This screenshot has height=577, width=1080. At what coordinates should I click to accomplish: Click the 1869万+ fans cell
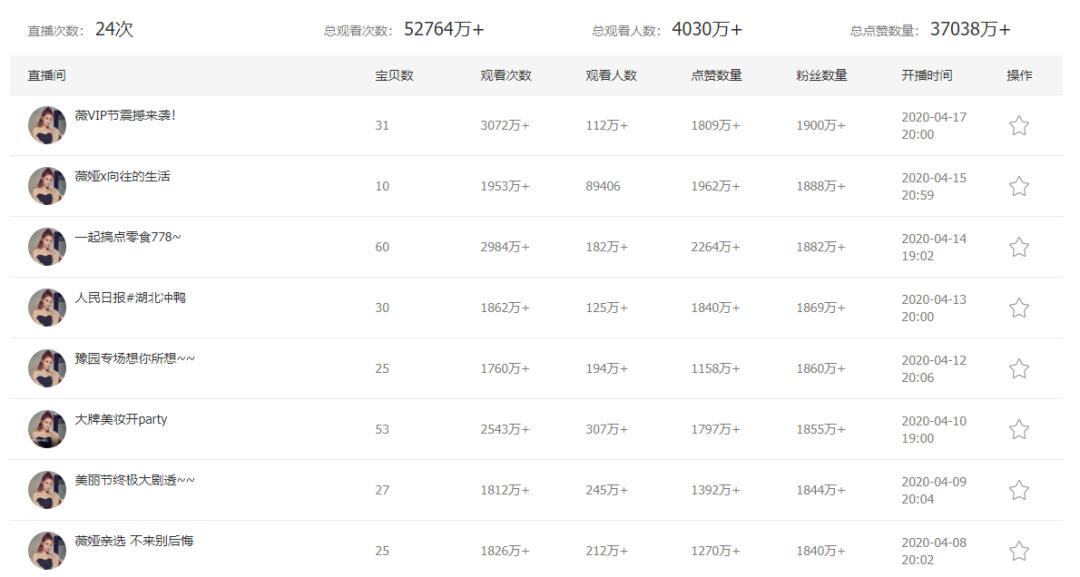pyautogui.click(x=821, y=307)
